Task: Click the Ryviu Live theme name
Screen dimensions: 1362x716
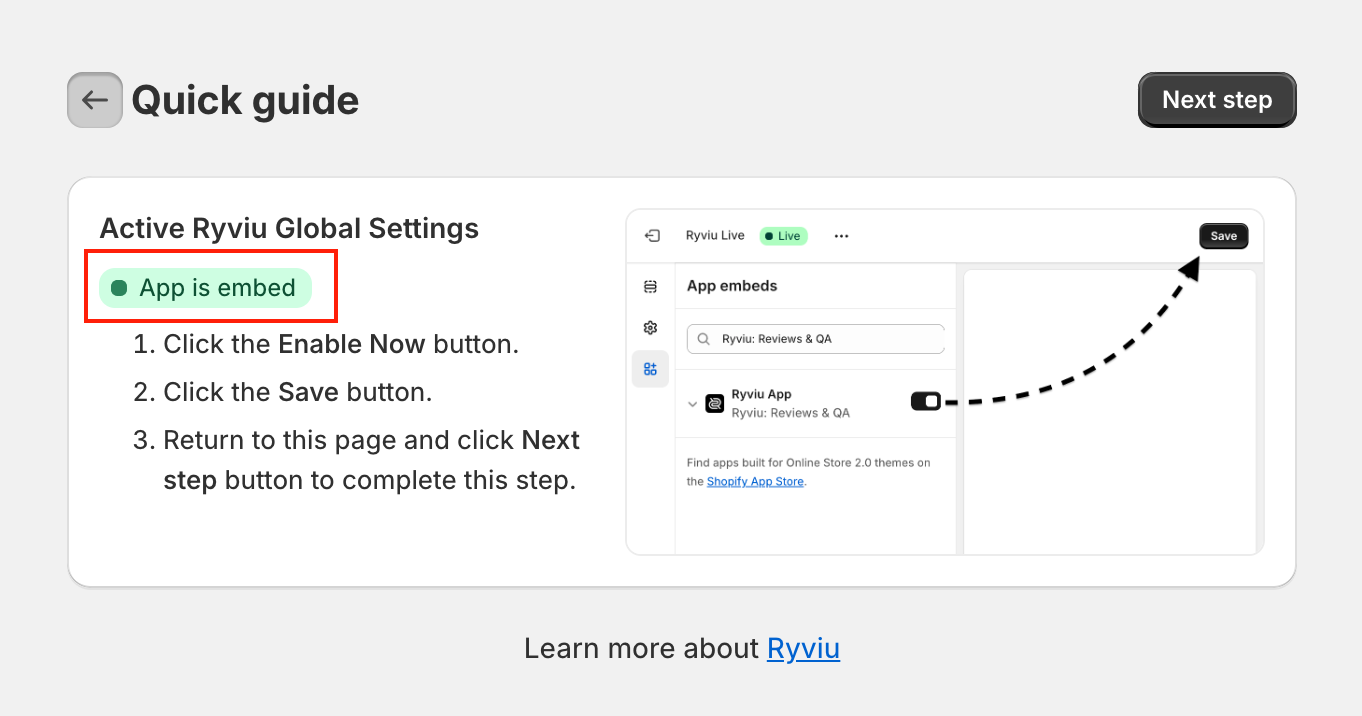Action: (715, 236)
